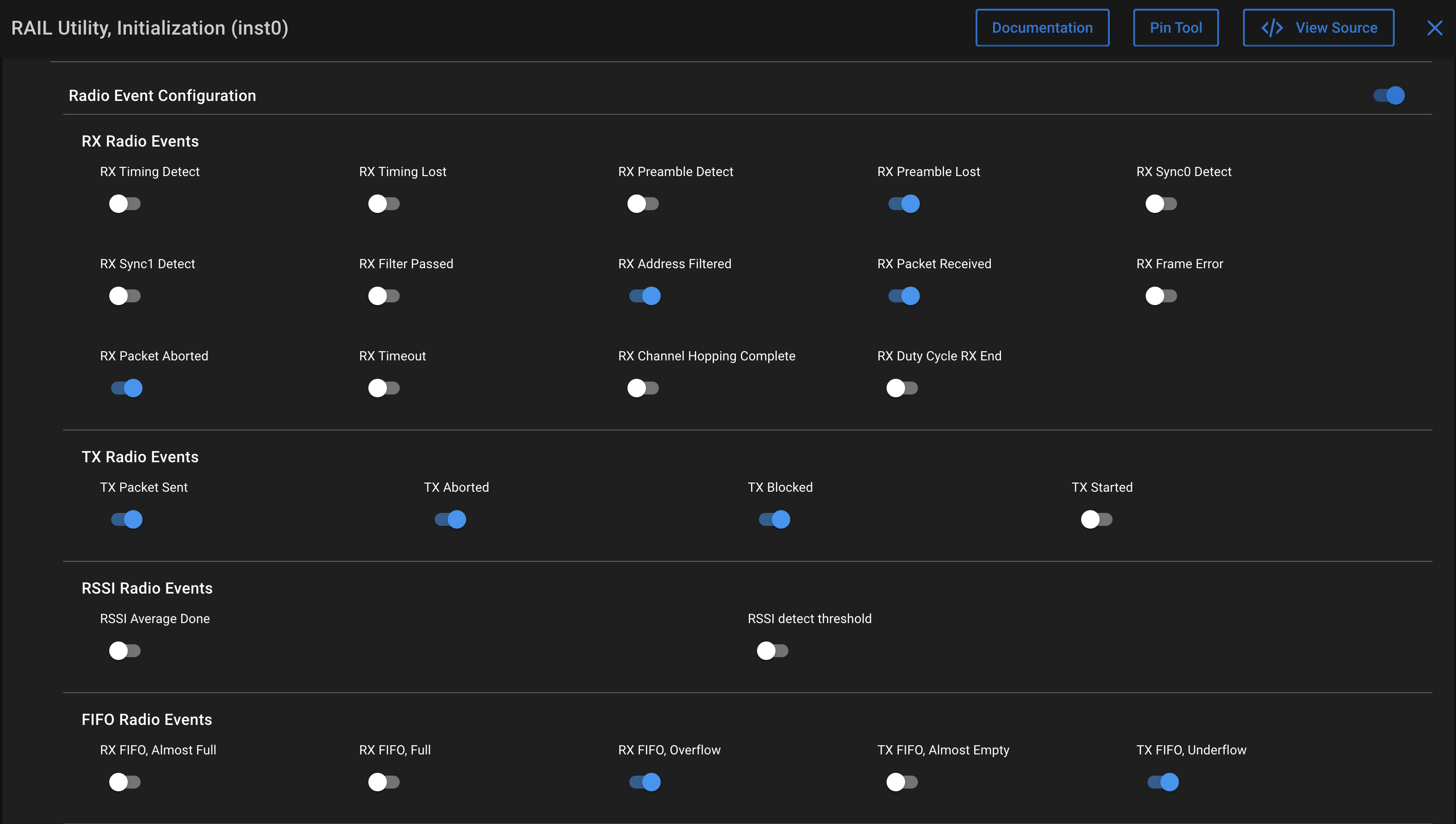Enable RSSI detect threshold event
The width and height of the screenshot is (1456, 824).
(772, 651)
